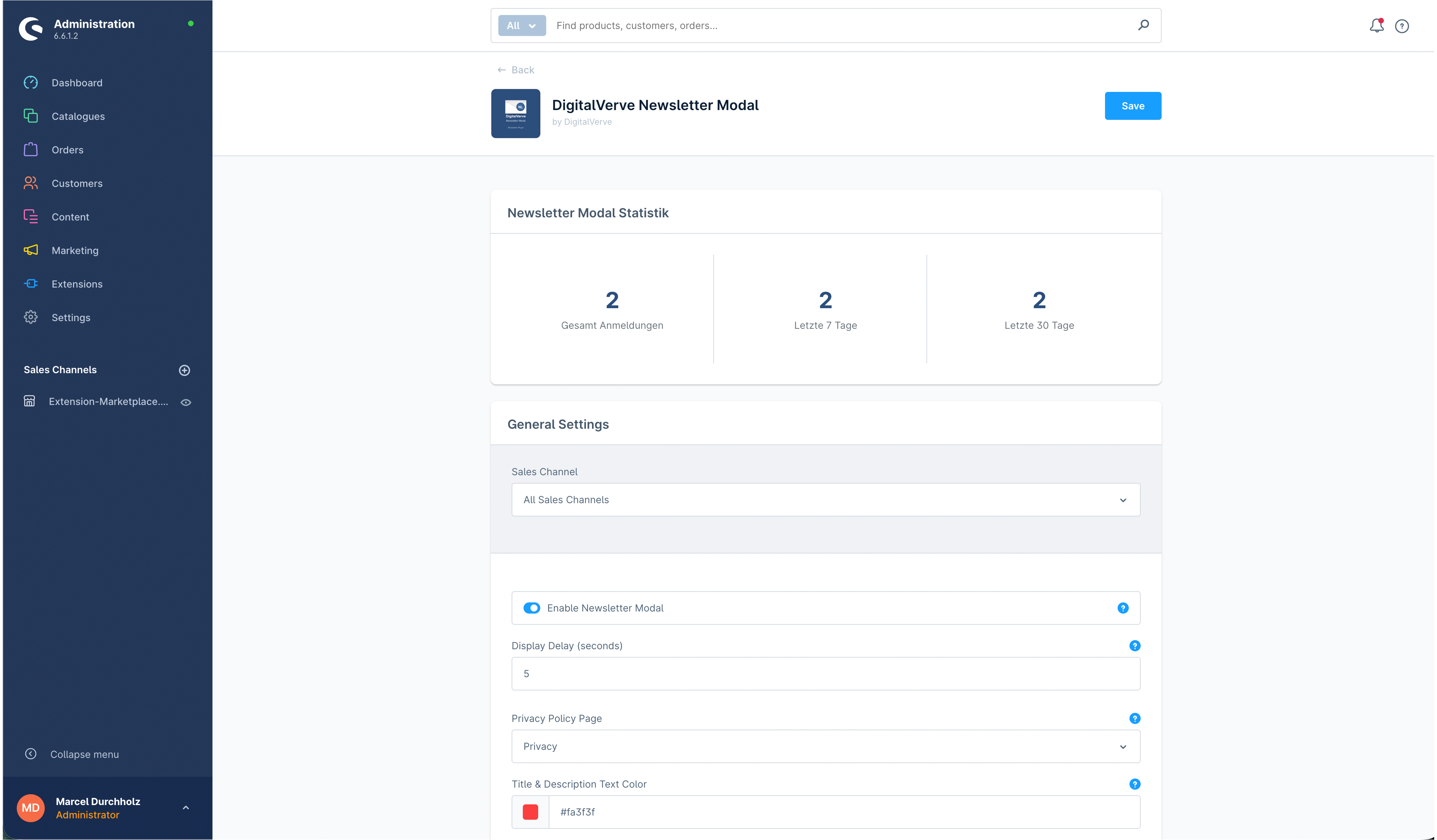This screenshot has width=1437, height=840.
Task: Open the Sales Channel dropdown
Action: click(825, 500)
